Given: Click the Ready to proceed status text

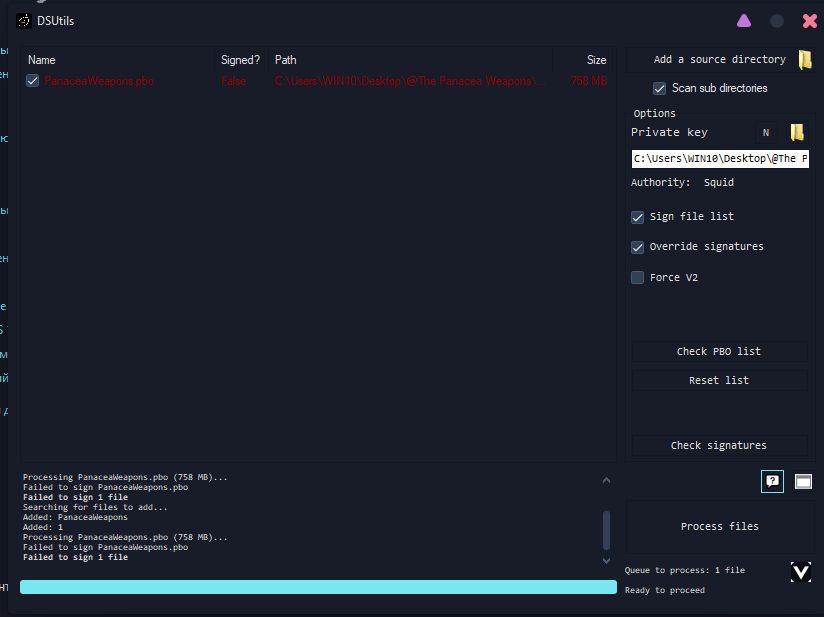Looking at the screenshot, I should coord(665,590).
